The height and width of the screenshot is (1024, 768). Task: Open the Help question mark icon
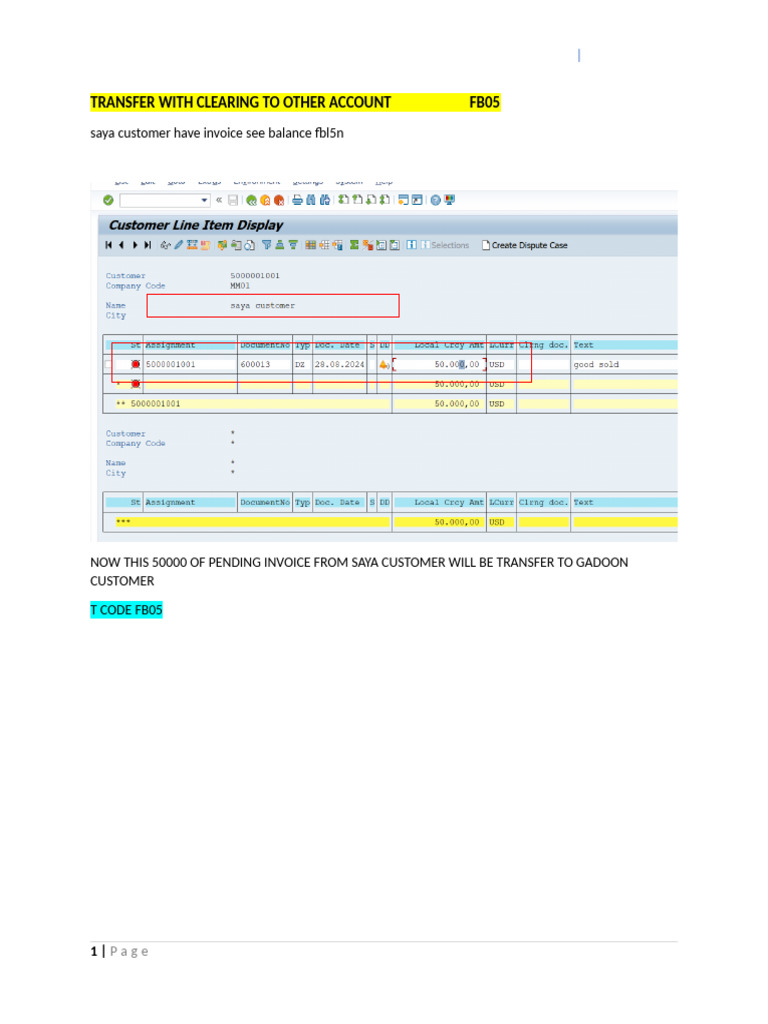436,200
